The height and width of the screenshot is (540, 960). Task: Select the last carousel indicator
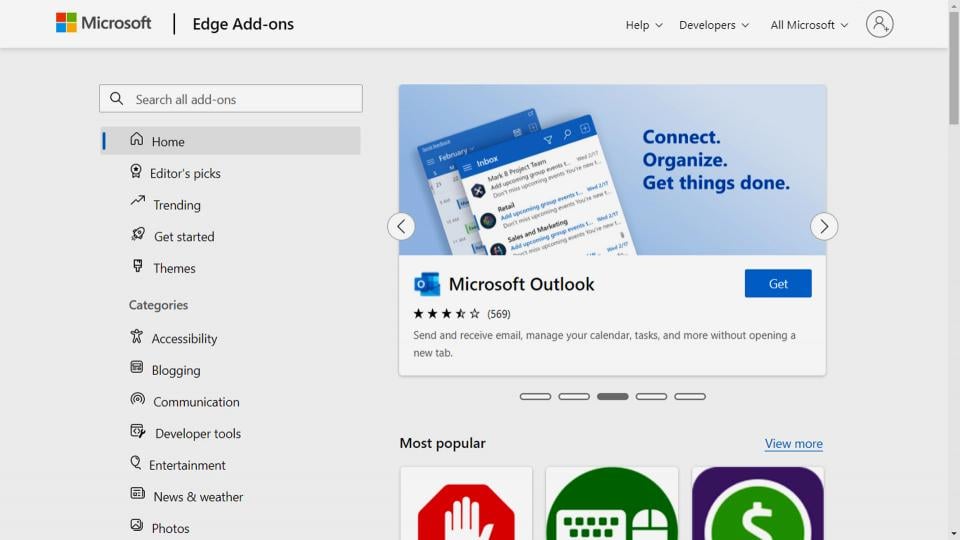click(690, 397)
